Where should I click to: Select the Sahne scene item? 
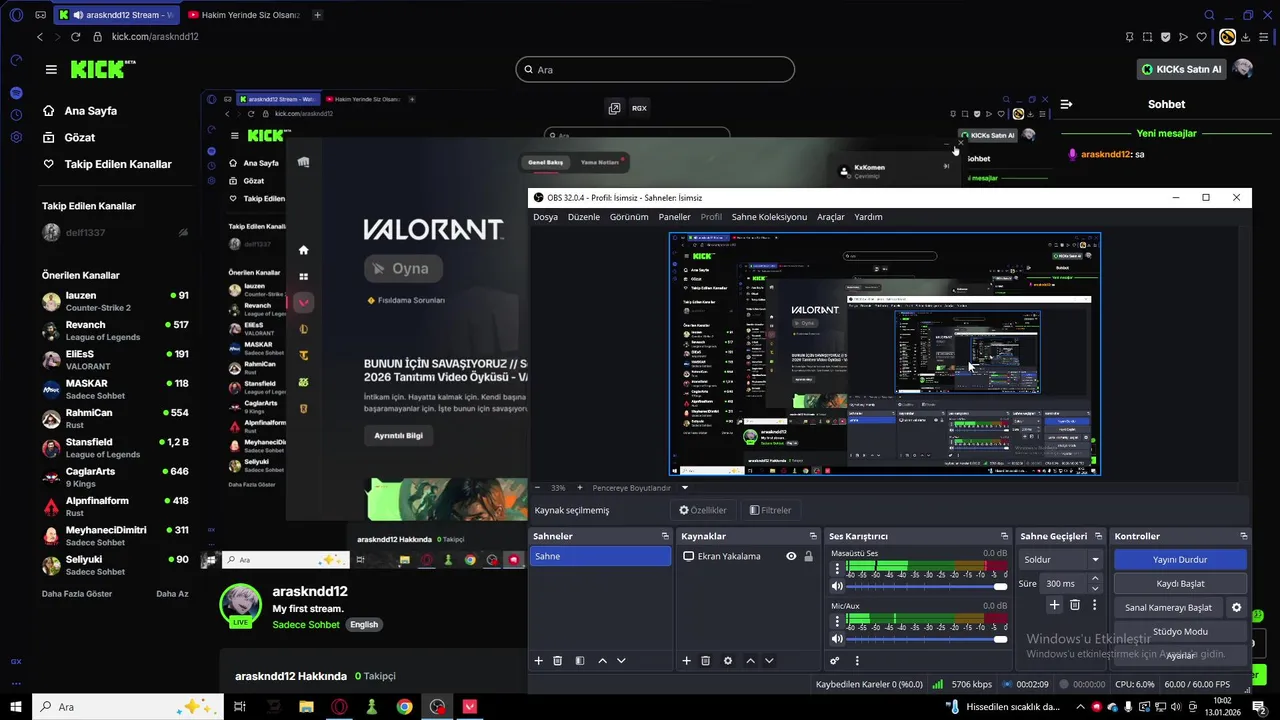click(600, 556)
